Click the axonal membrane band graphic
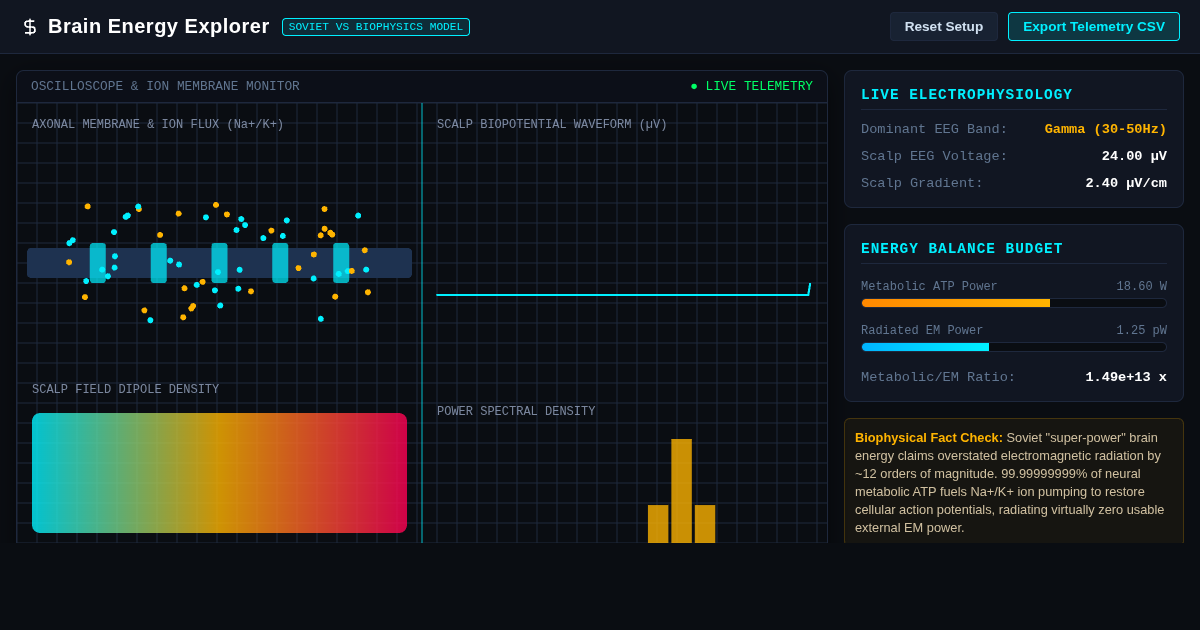 pyautogui.click(x=219, y=263)
